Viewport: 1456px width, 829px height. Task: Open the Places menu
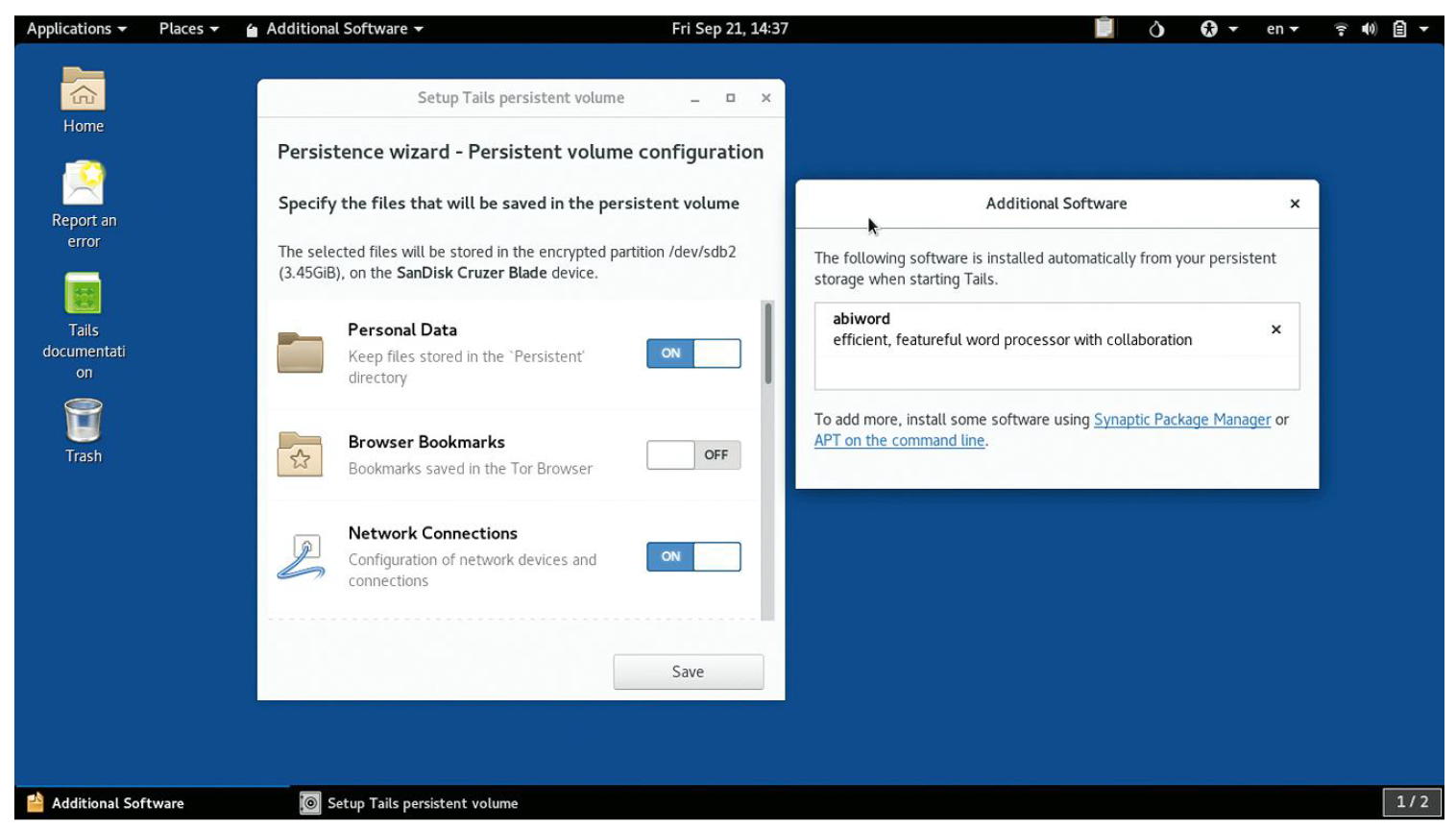click(188, 29)
